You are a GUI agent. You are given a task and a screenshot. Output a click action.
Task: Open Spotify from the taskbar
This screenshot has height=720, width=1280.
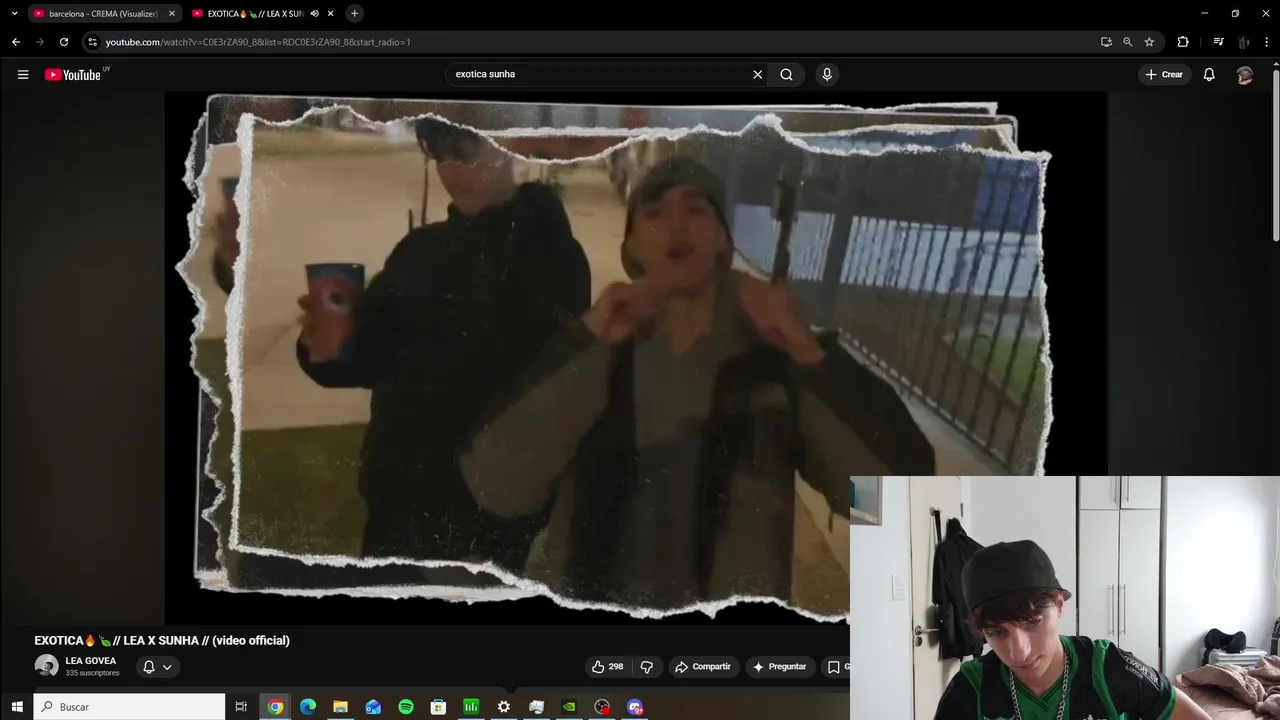(406, 707)
